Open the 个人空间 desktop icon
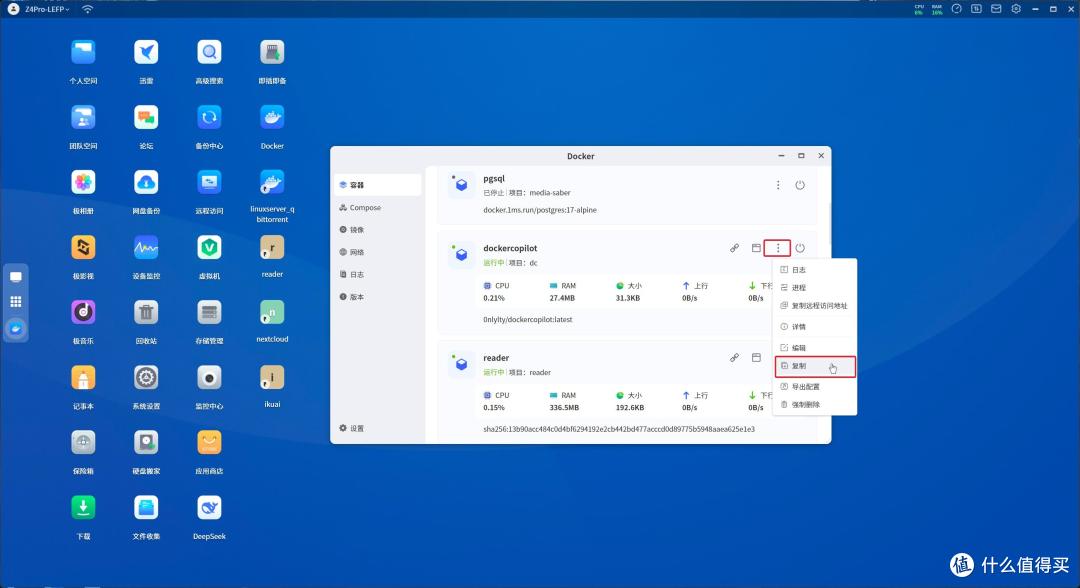Image resolution: width=1080 pixels, height=588 pixels. click(83, 53)
